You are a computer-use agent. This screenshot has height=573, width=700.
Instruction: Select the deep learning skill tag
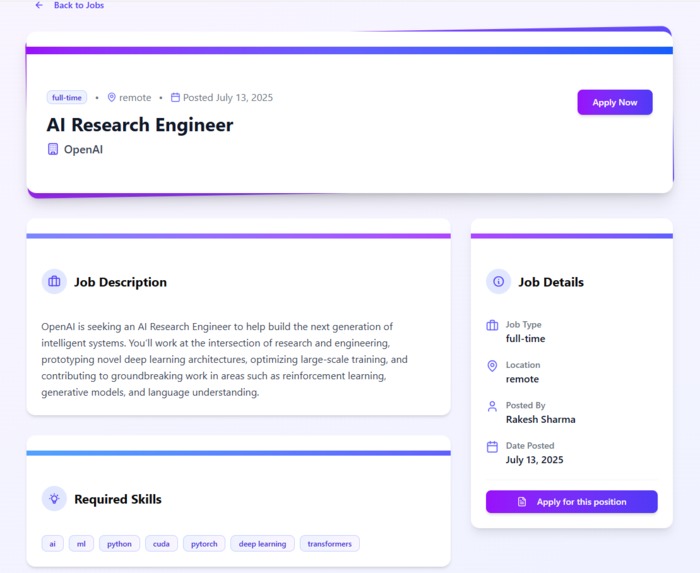click(x=262, y=544)
